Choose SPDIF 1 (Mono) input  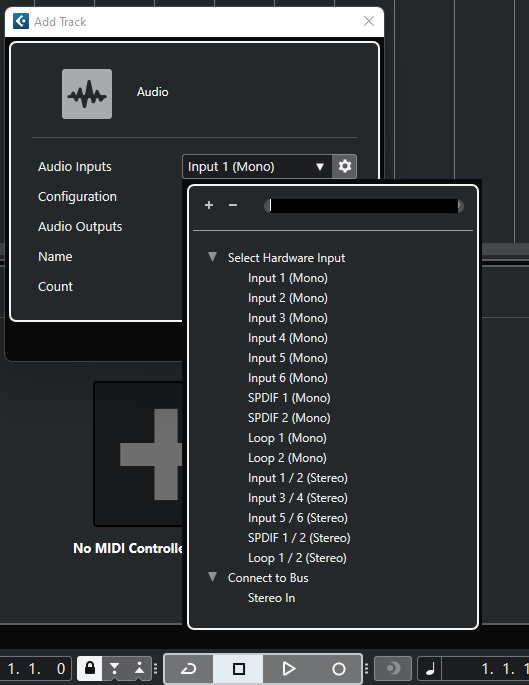coord(289,398)
